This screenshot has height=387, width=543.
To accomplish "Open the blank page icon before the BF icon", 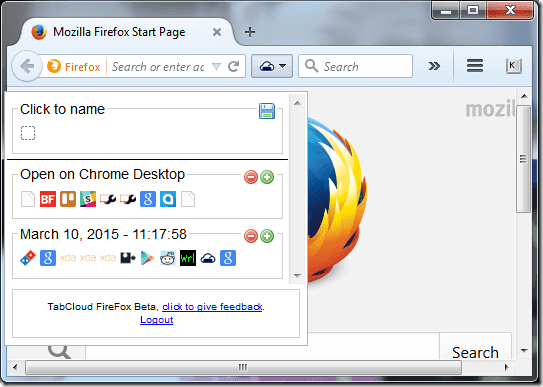I will pyautogui.click(x=28, y=199).
